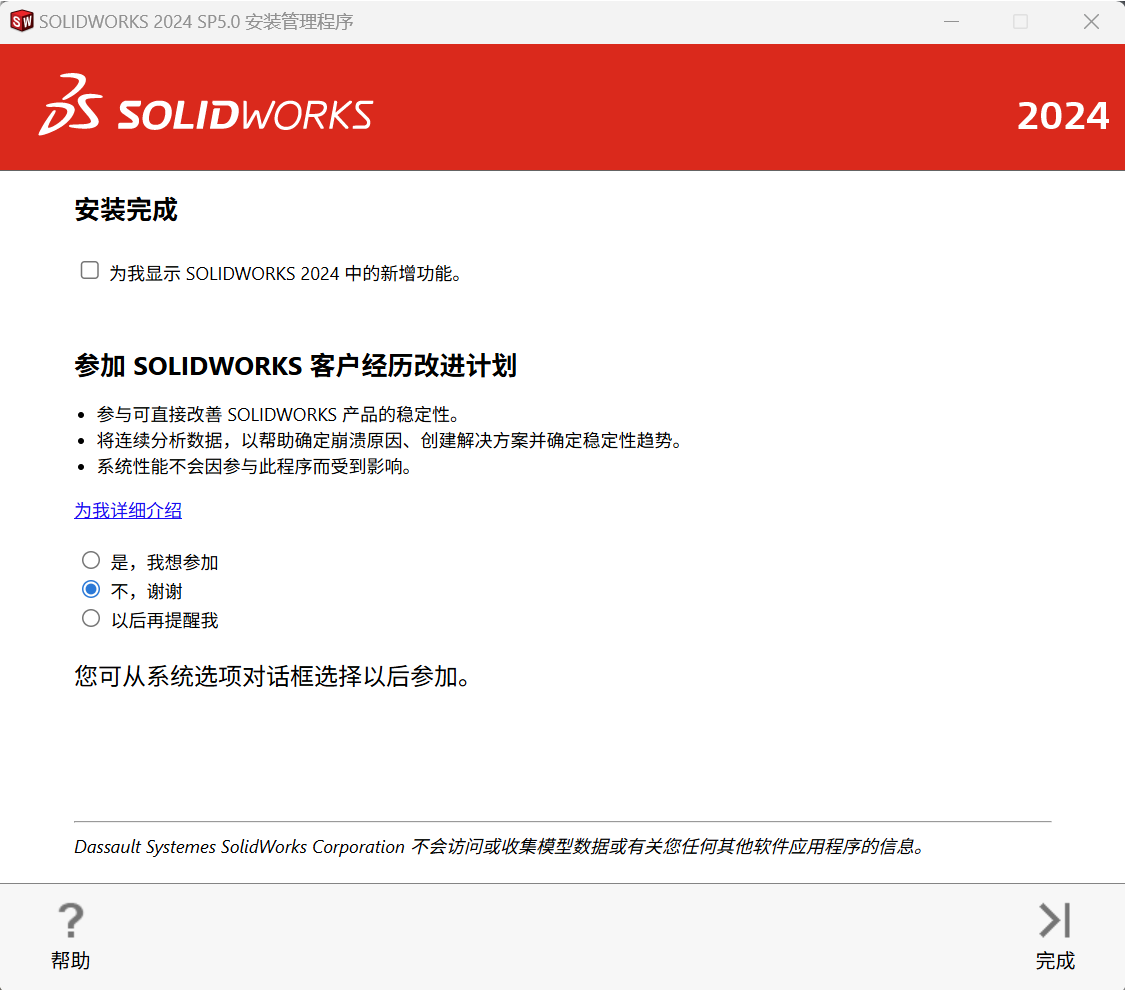Screen dimensions: 1125x990
Task: Select the 是，我想参加 radio button
Action: point(91,560)
